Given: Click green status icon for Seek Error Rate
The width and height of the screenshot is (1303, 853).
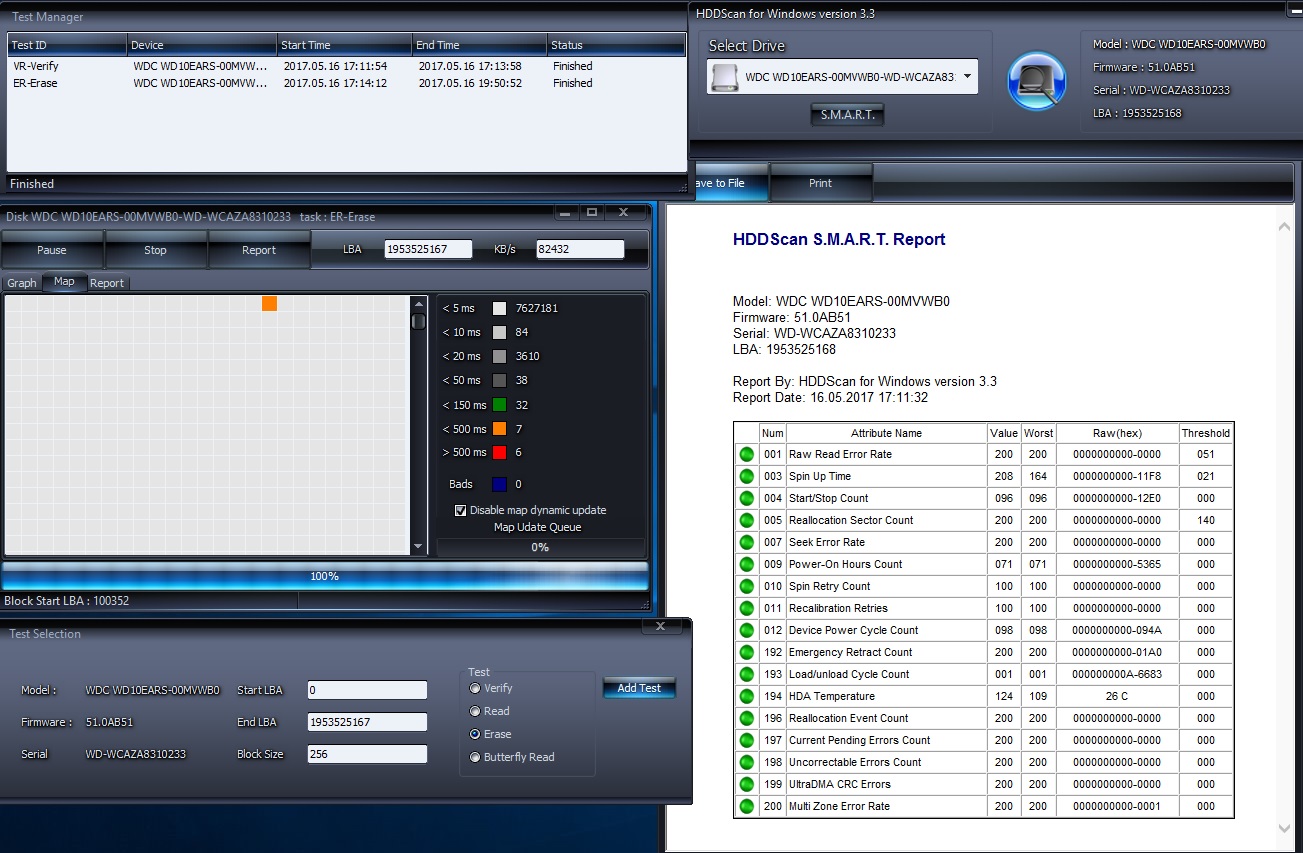Looking at the screenshot, I should [746, 542].
